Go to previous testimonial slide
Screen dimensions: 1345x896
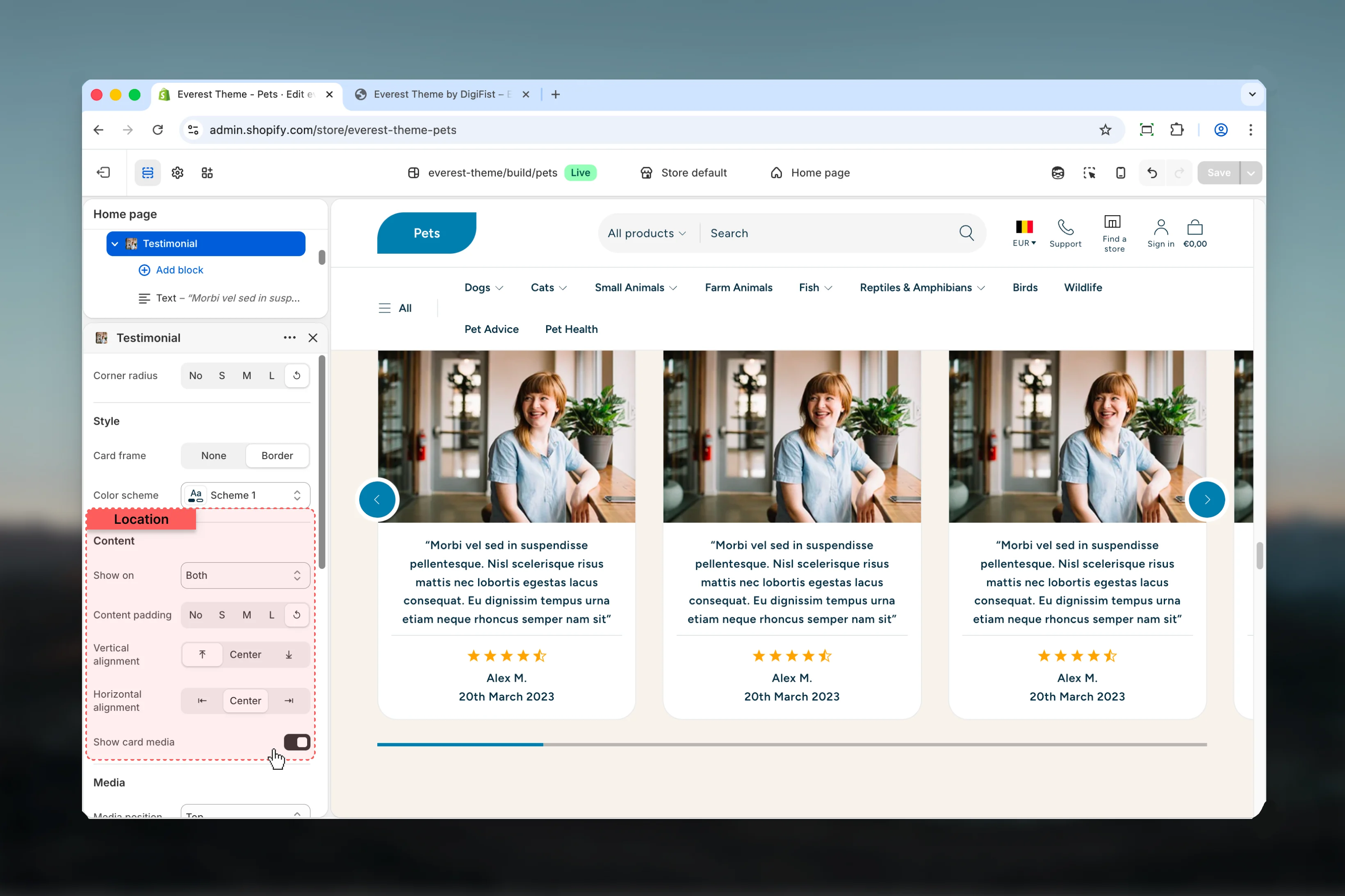(377, 499)
